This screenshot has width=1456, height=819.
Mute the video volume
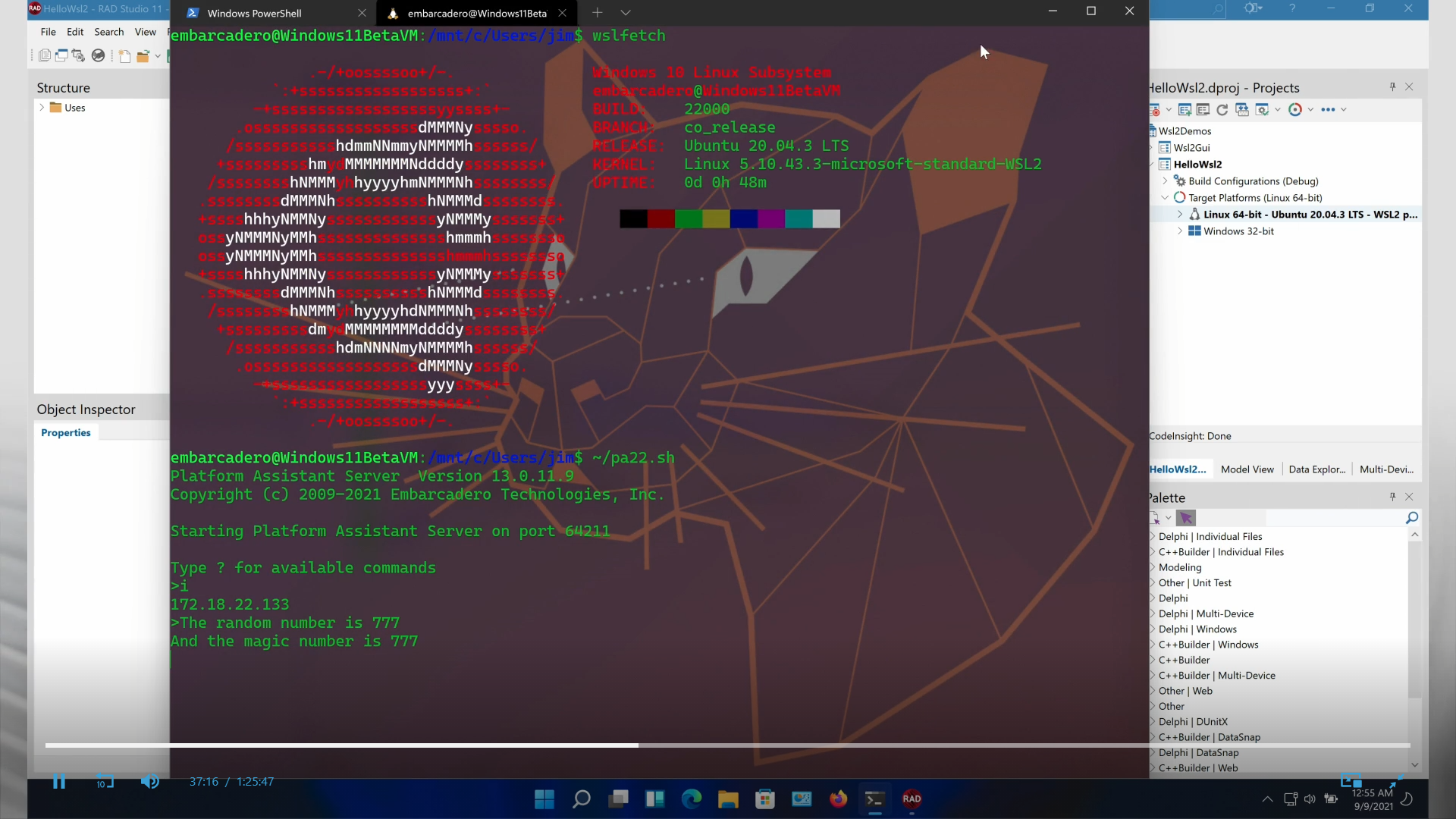pyautogui.click(x=149, y=782)
